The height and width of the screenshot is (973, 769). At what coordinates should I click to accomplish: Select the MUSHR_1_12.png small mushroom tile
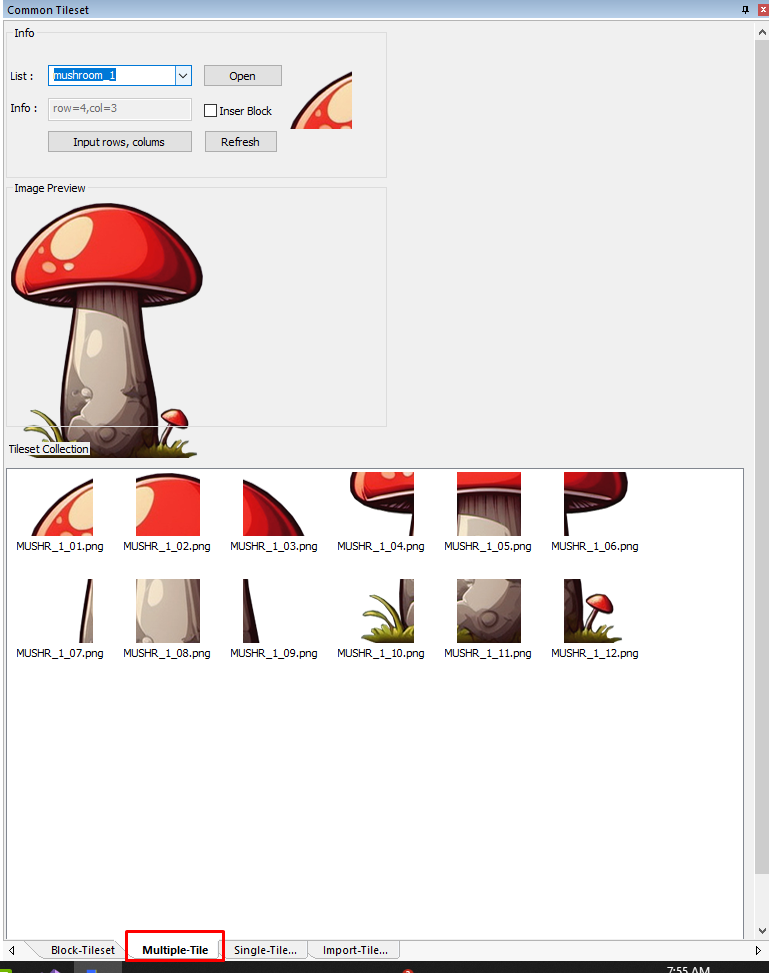point(594,611)
